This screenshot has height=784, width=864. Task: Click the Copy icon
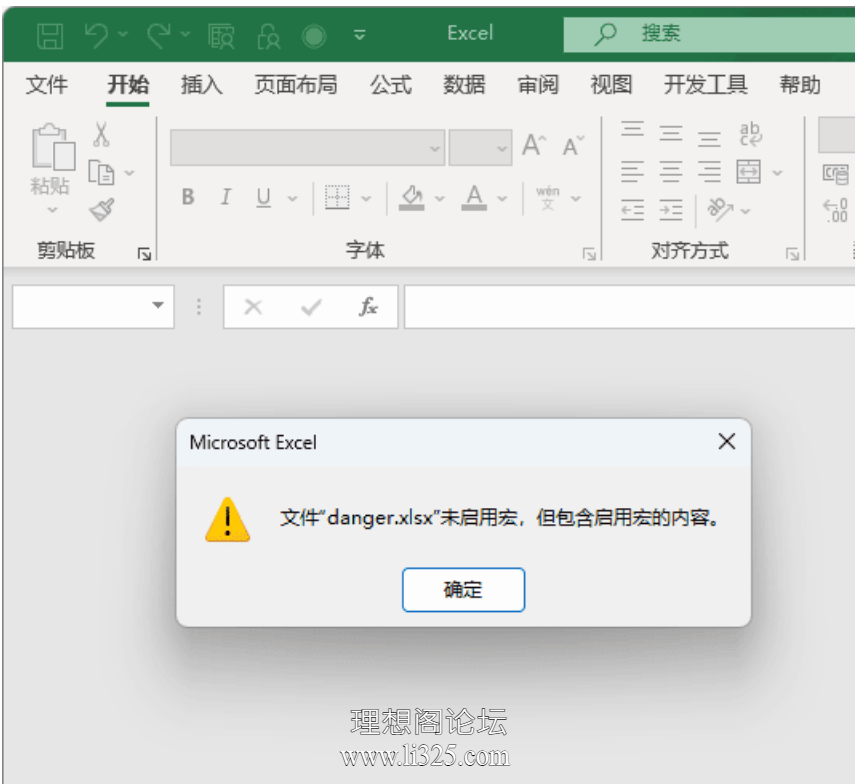pos(101,172)
